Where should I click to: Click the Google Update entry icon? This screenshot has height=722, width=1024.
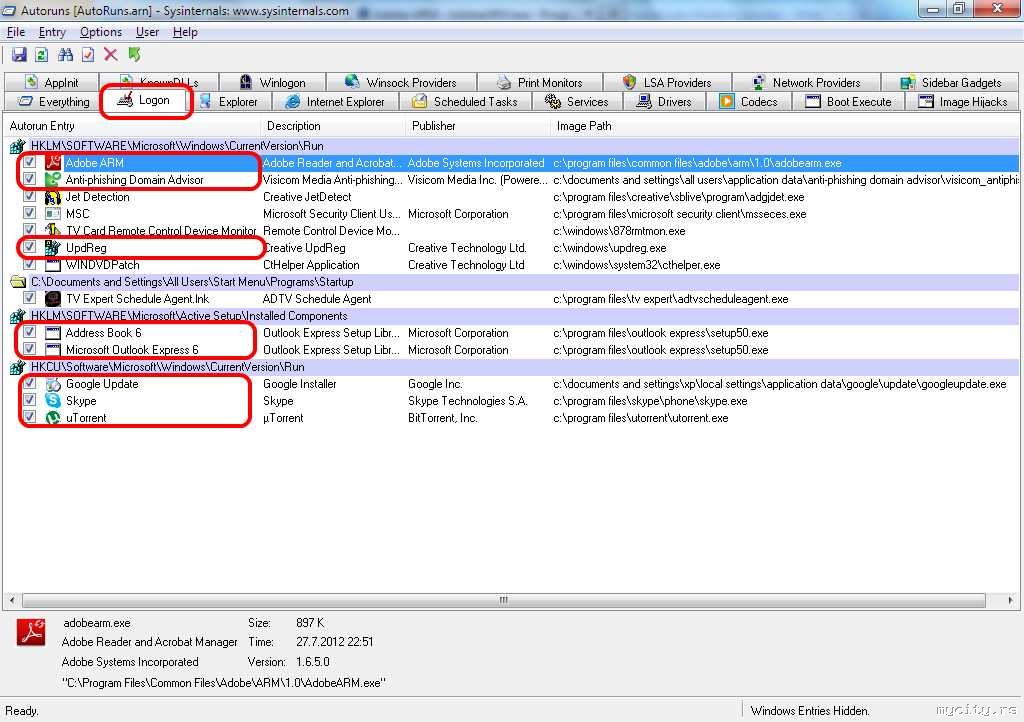coord(53,384)
